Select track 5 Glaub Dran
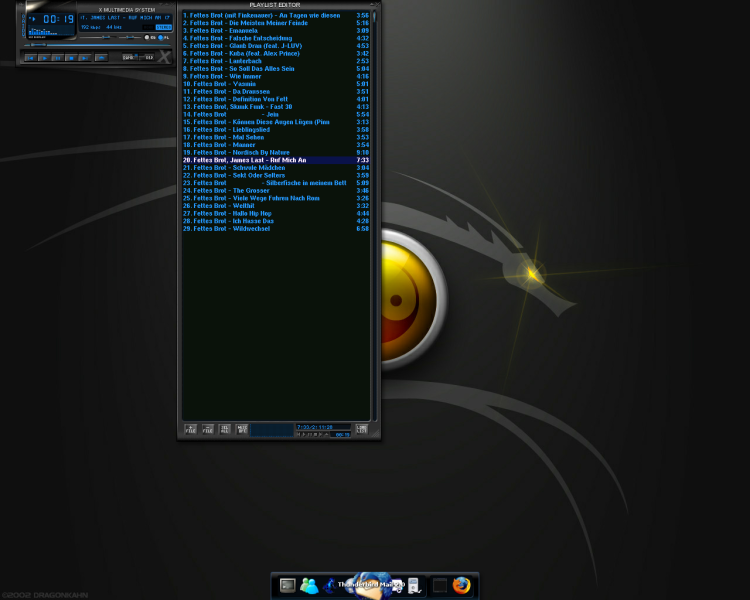The image size is (750, 600). point(276,46)
